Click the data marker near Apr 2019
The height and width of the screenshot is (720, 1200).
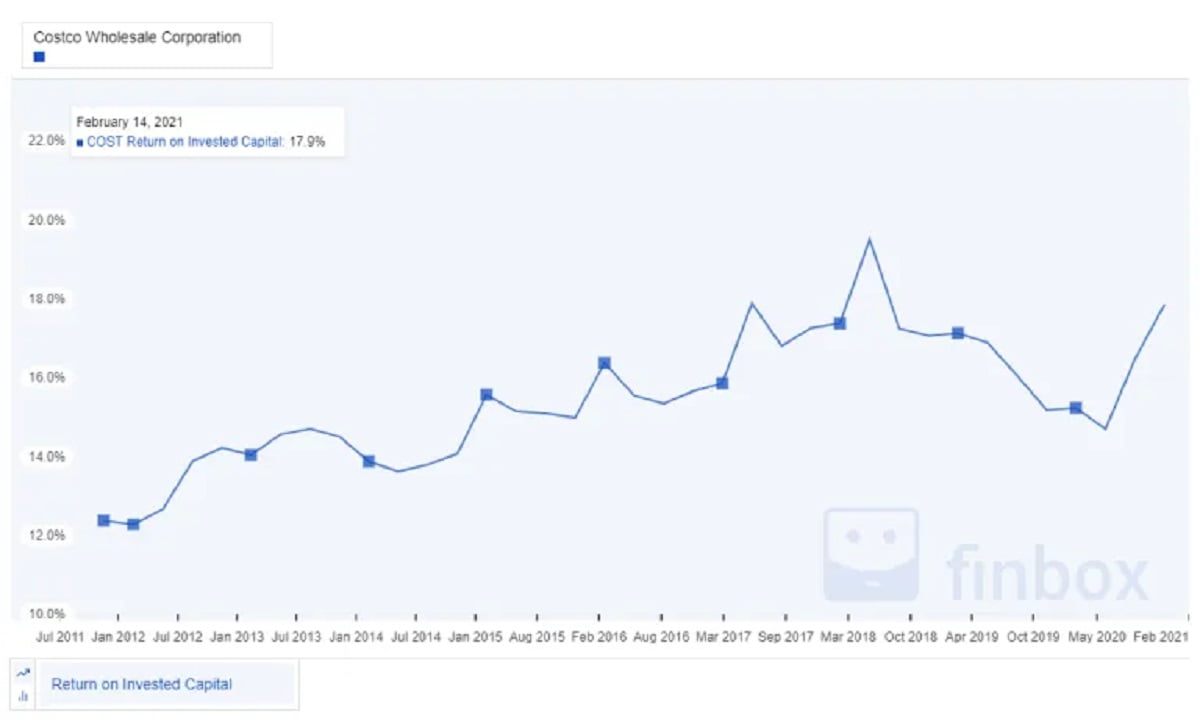[x=958, y=333]
